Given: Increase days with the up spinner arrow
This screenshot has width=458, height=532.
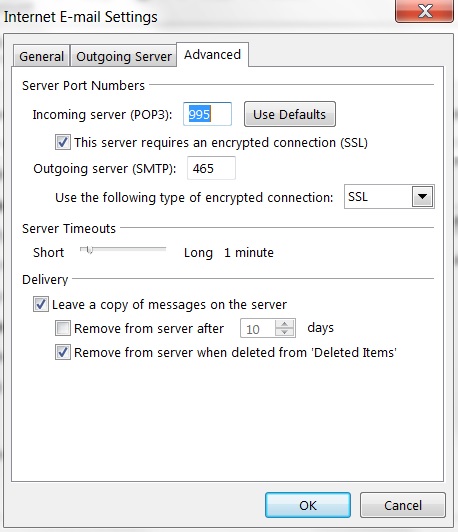Looking at the screenshot, I should tap(285, 324).
